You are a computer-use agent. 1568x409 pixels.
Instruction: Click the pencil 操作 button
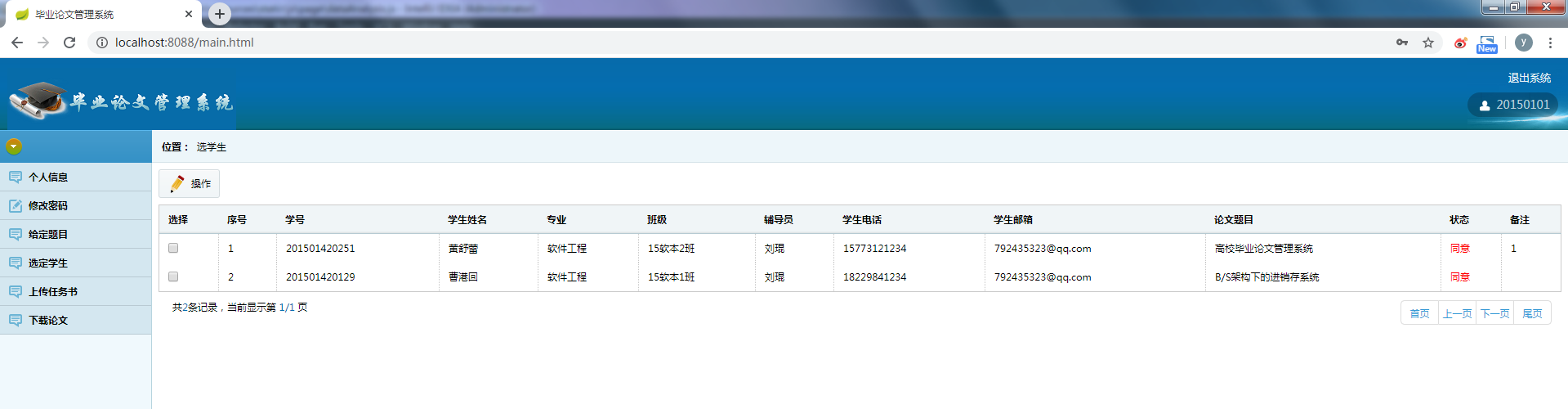pyautogui.click(x=190, y=184)
